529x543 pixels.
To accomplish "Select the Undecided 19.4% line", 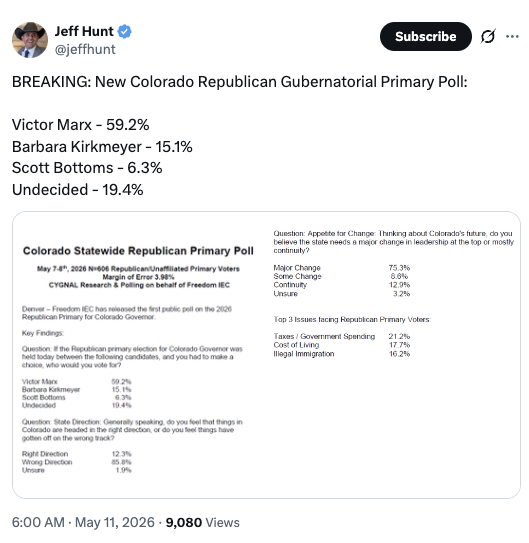I will coord(78,190).
